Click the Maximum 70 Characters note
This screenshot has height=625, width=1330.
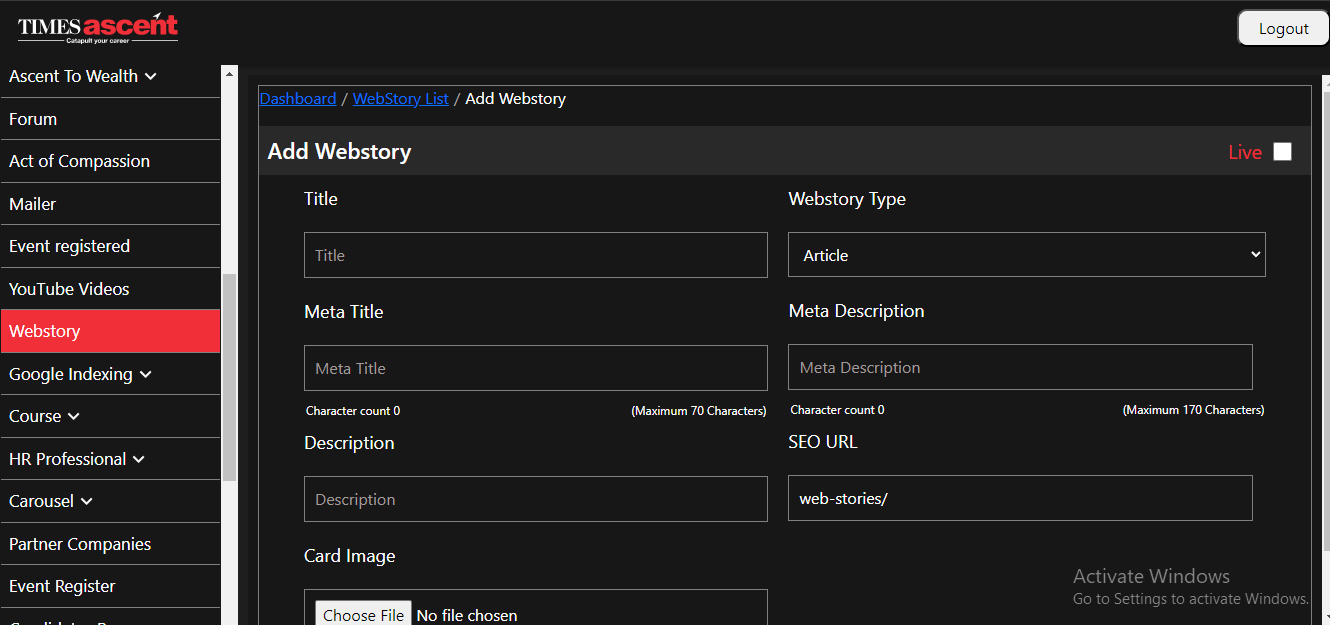699,411
